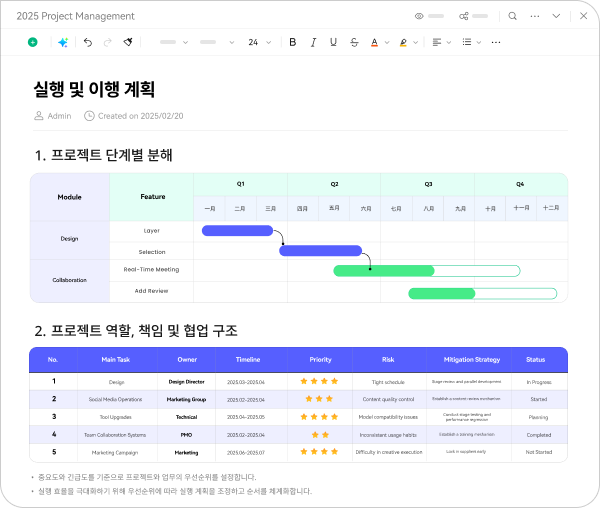The height and width of the screenshot is (508, 600).
Task: Click the Q2 column header
Action: pos(334,184)
